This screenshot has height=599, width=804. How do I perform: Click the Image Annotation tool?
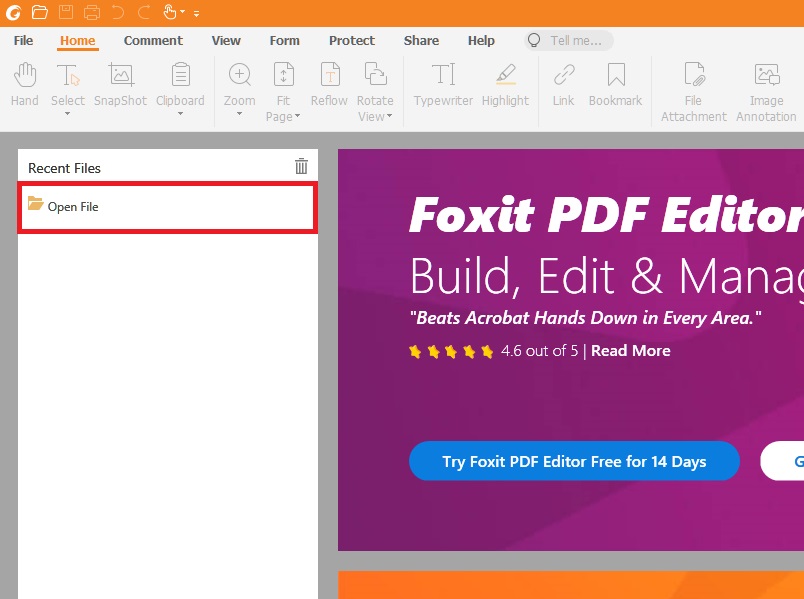coord(766,92)
